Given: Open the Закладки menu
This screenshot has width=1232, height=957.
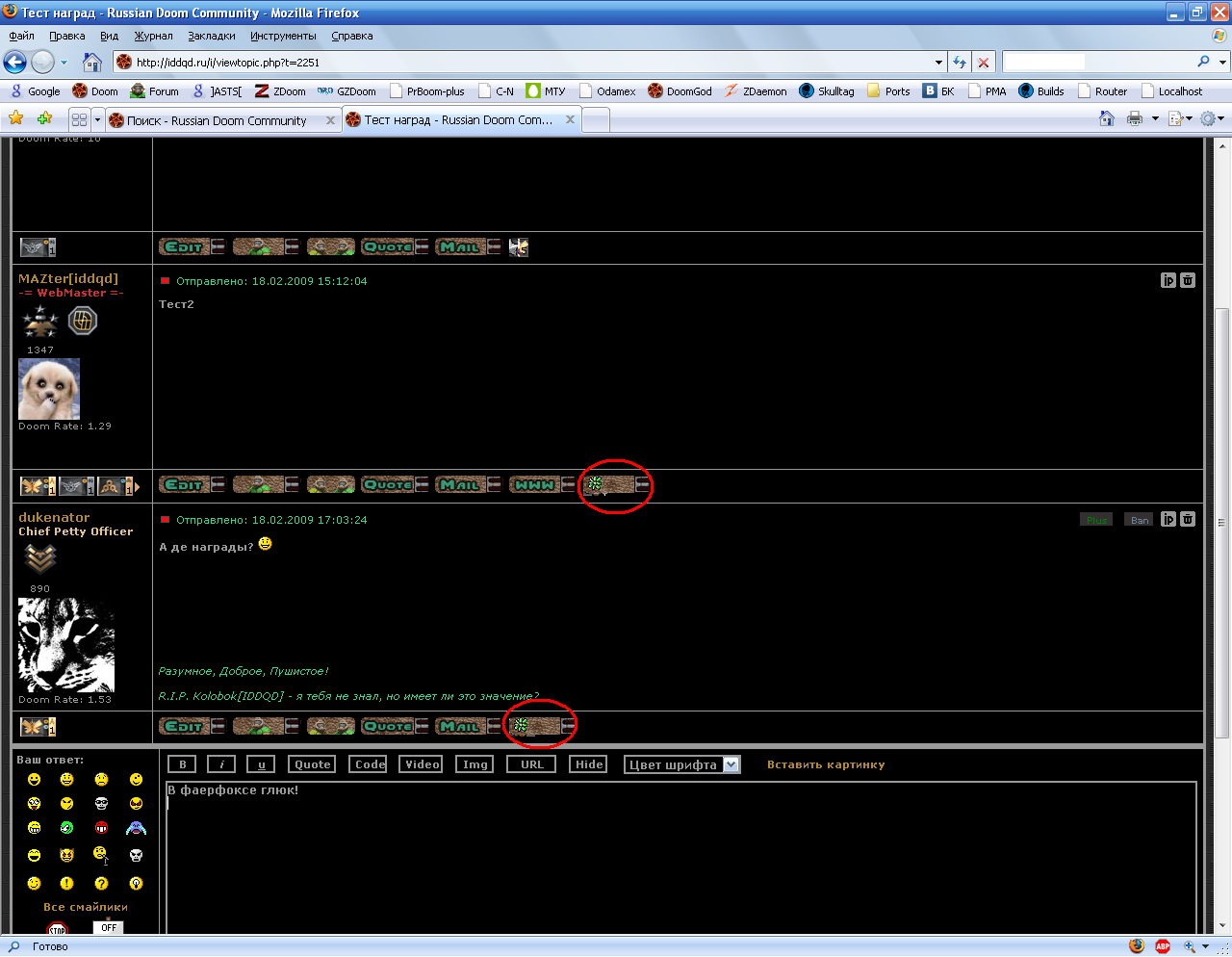Looking at the screenshot, I should tap(211, 36).
